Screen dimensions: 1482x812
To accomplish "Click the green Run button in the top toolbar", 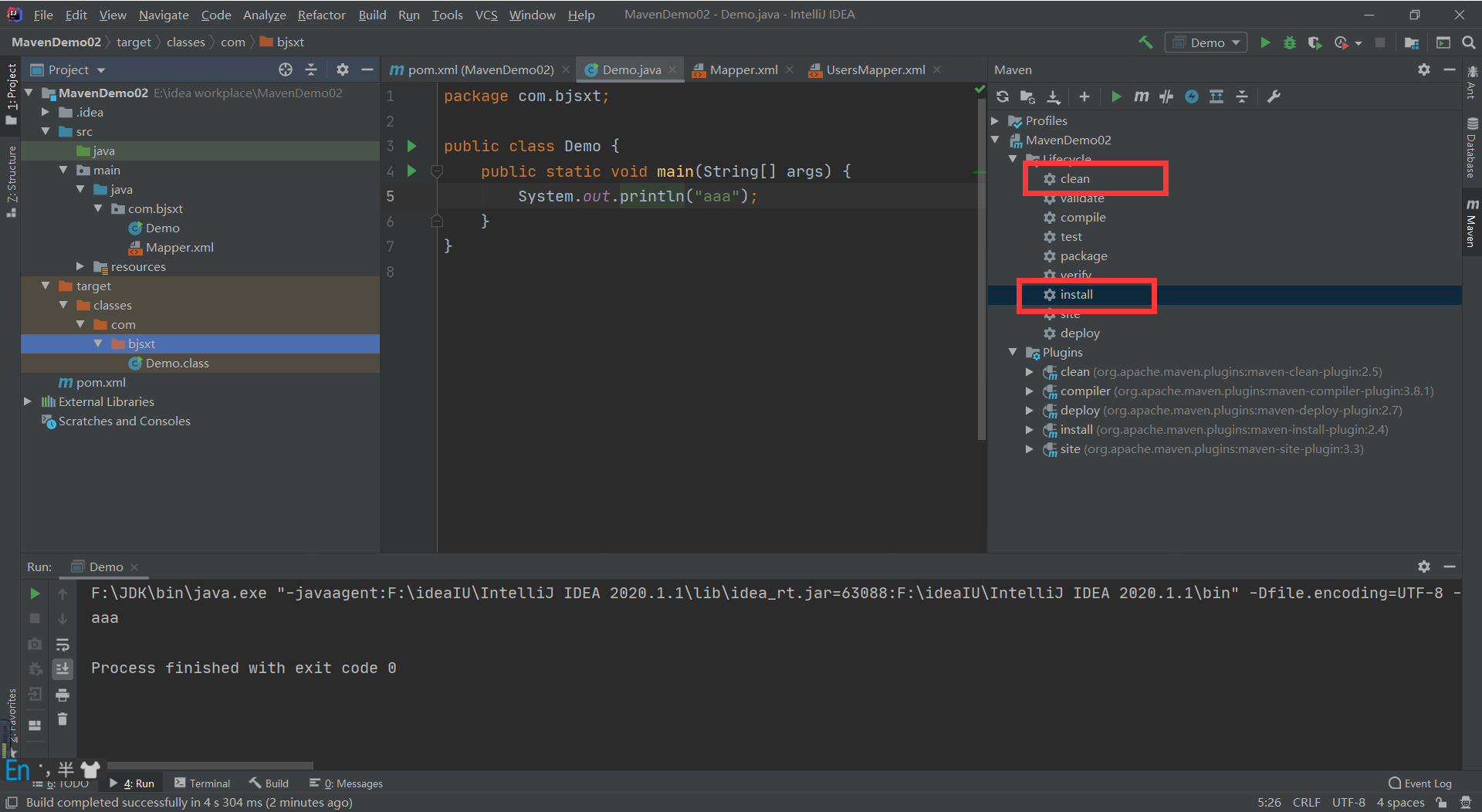I will pos(1265,42).
